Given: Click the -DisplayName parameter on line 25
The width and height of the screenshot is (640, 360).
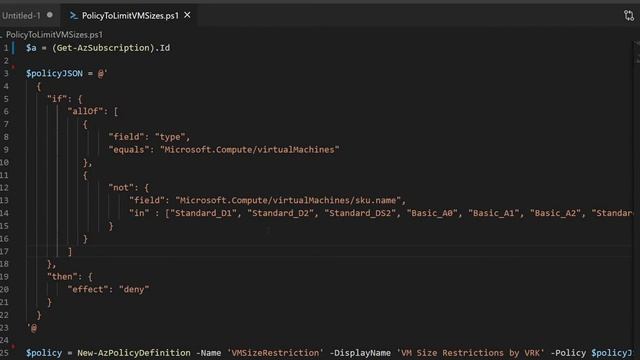Looking at the screenshot, I should coord(360,353).
